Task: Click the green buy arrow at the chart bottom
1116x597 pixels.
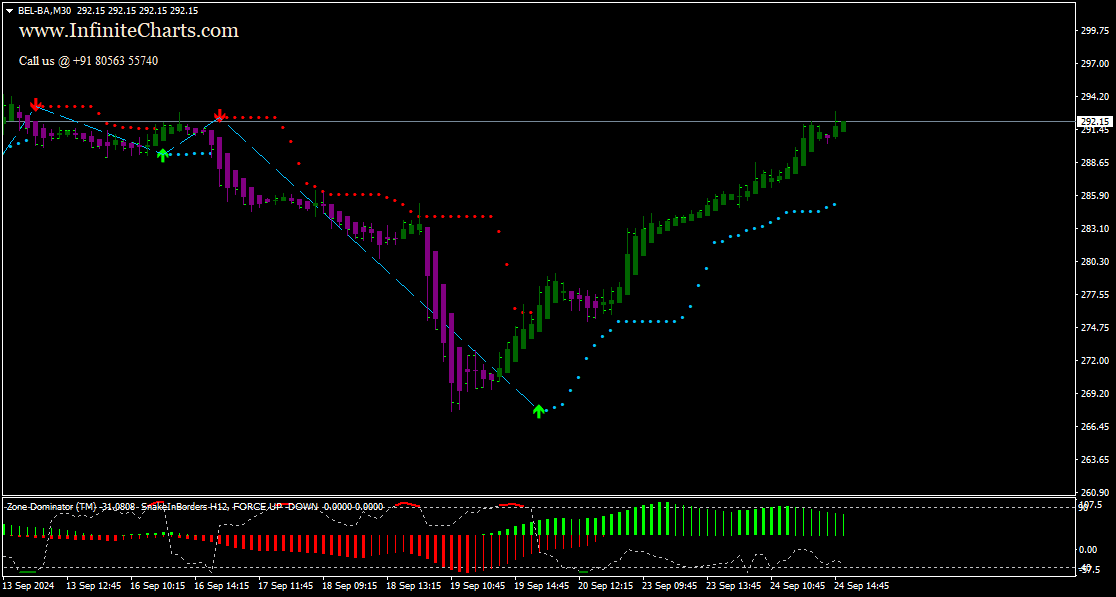Action: (538, 410)
